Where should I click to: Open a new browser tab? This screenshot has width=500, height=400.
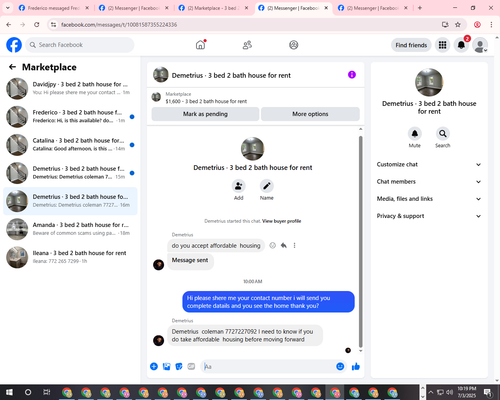(420, 8)
